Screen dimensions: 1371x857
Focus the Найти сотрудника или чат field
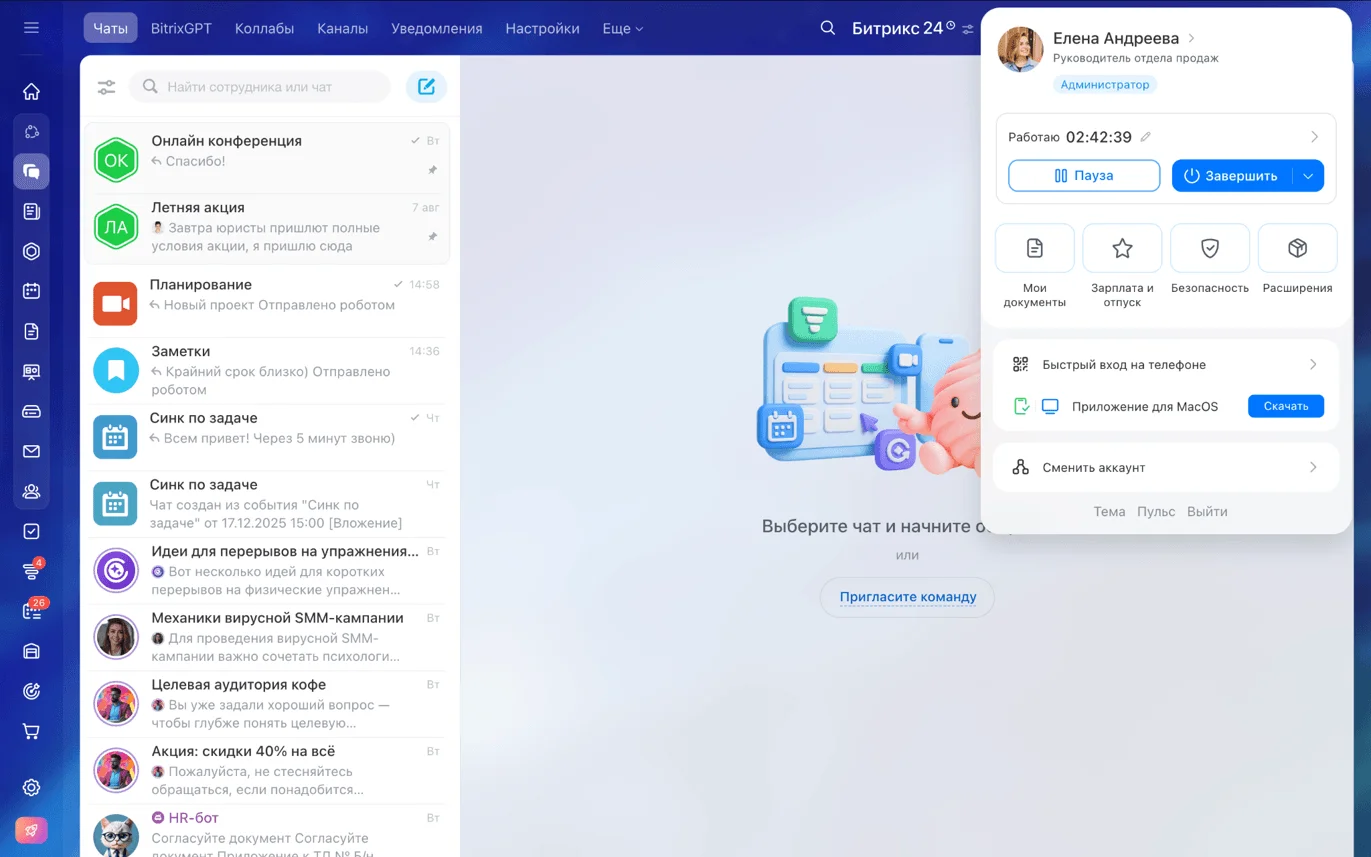(260, 87)
